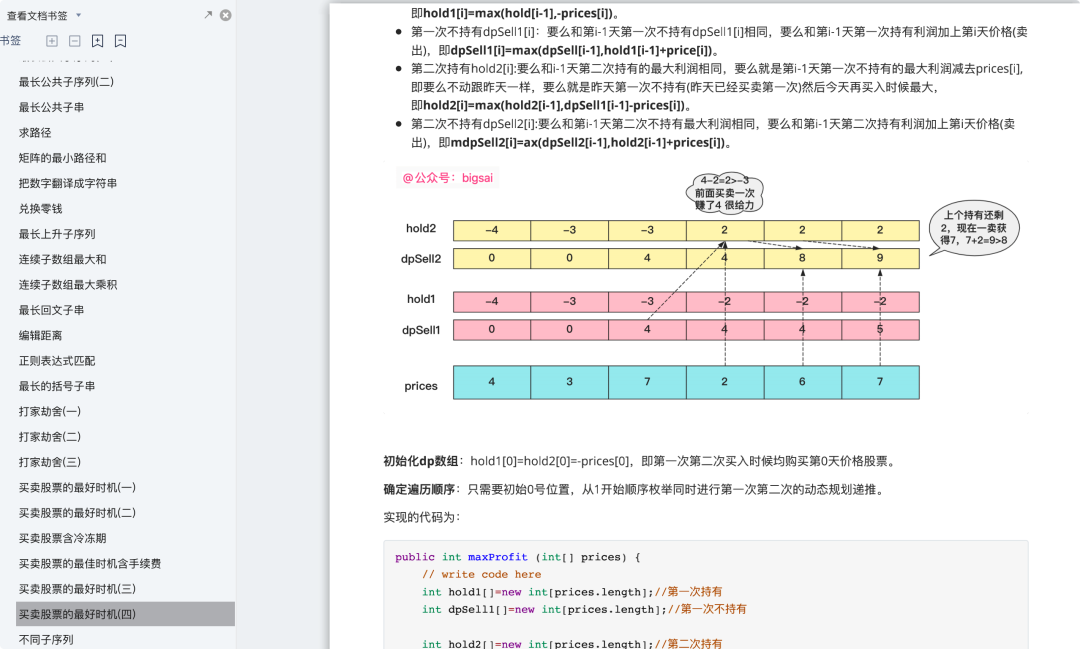Screen dimensions: 1080x649
Task: Go to bookmark 求路径
Action: [35, 133]
